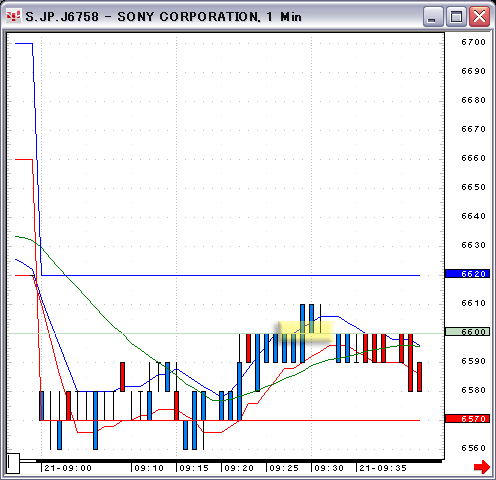
Task: Click the 6560 price axis value
Action: (473, 448)
